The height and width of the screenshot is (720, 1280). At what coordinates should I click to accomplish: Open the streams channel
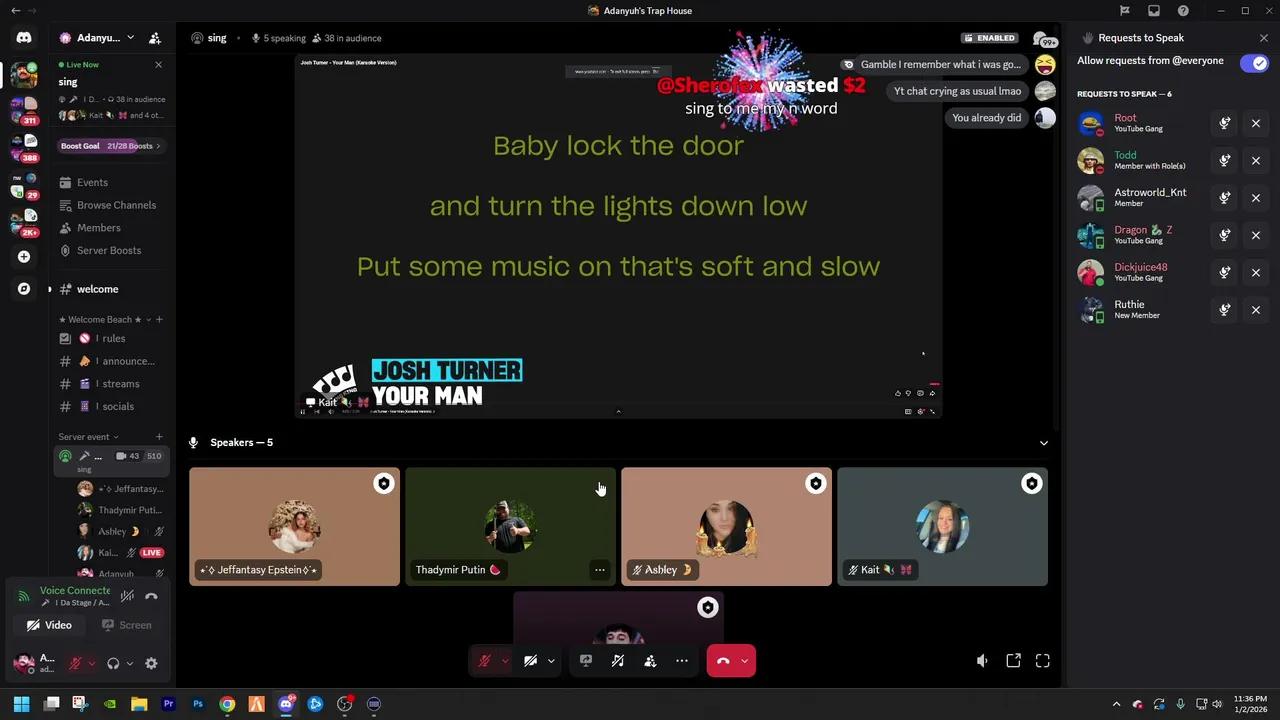pyautogui.click(x=111, y=384)
